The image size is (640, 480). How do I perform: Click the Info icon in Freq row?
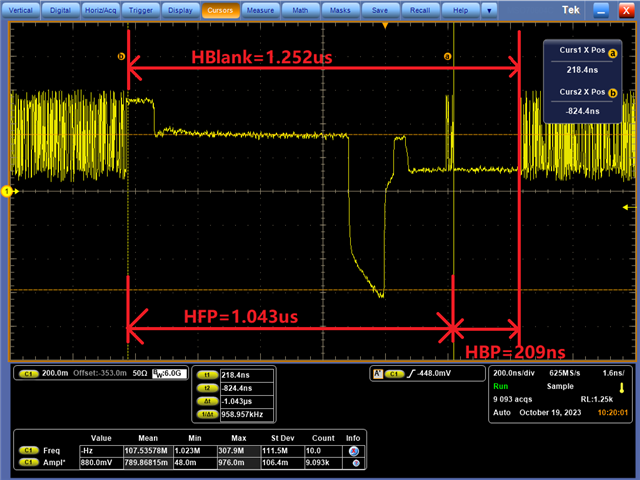354,451
